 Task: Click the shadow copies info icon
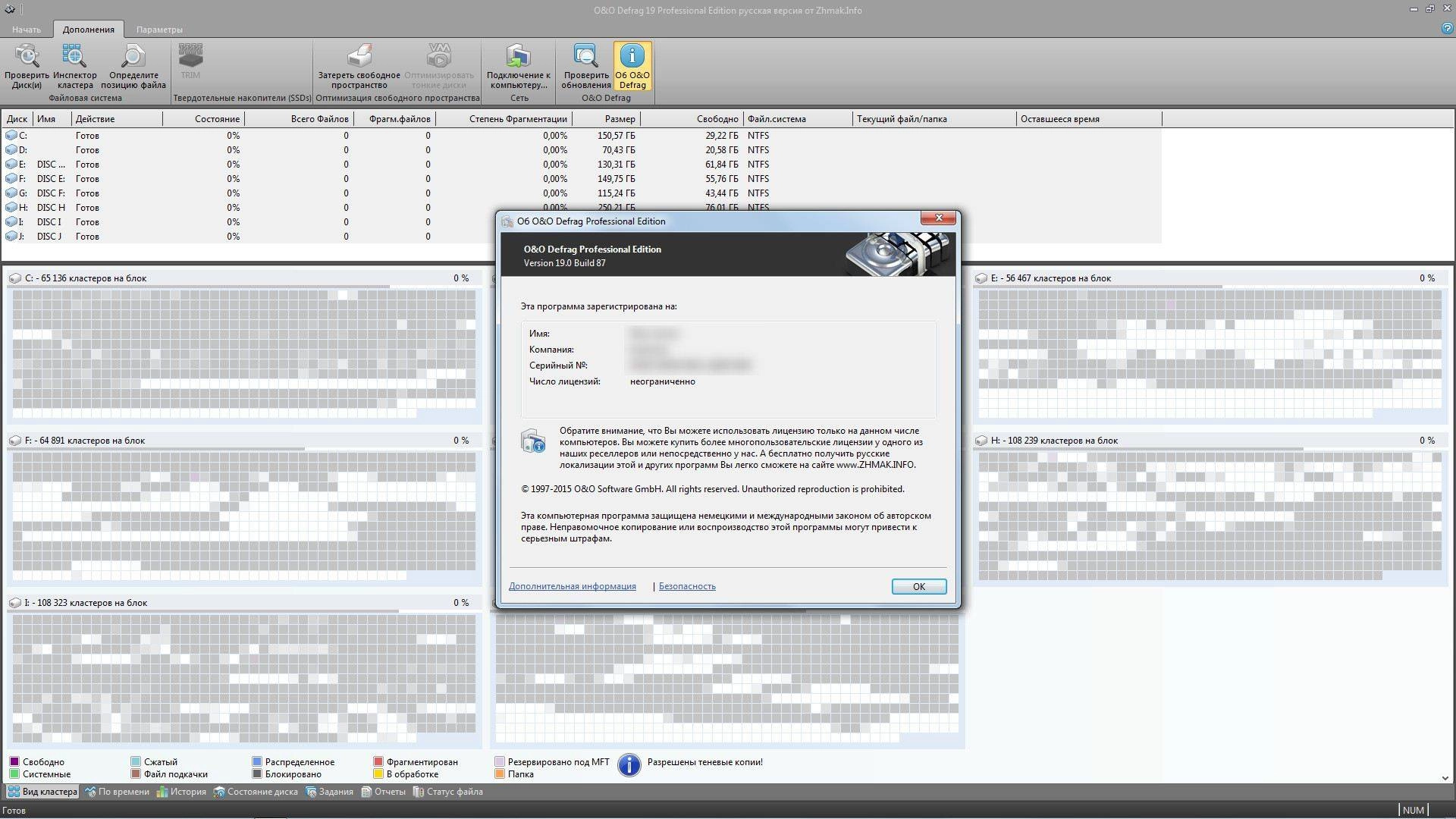click(629, 765)
